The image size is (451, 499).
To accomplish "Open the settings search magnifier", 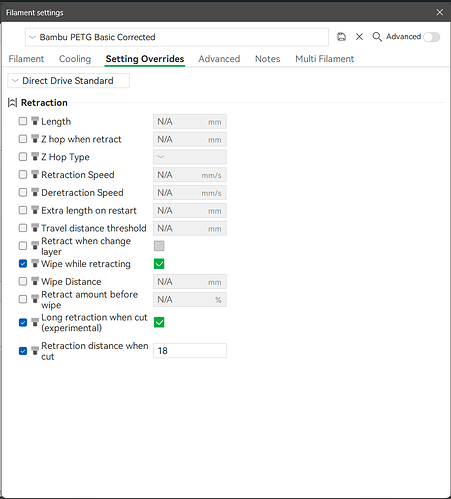I will pyautogui.click(x=377, y=37).
